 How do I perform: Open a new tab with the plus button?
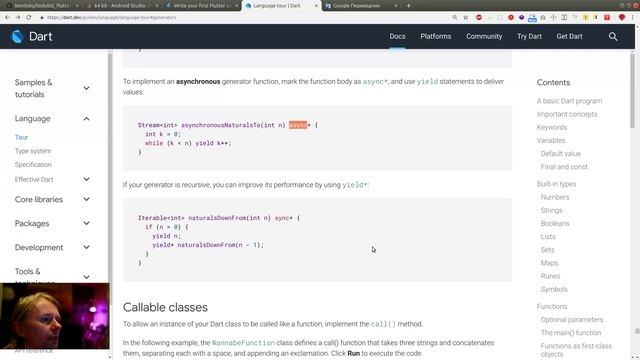click(x=408, y=6)
